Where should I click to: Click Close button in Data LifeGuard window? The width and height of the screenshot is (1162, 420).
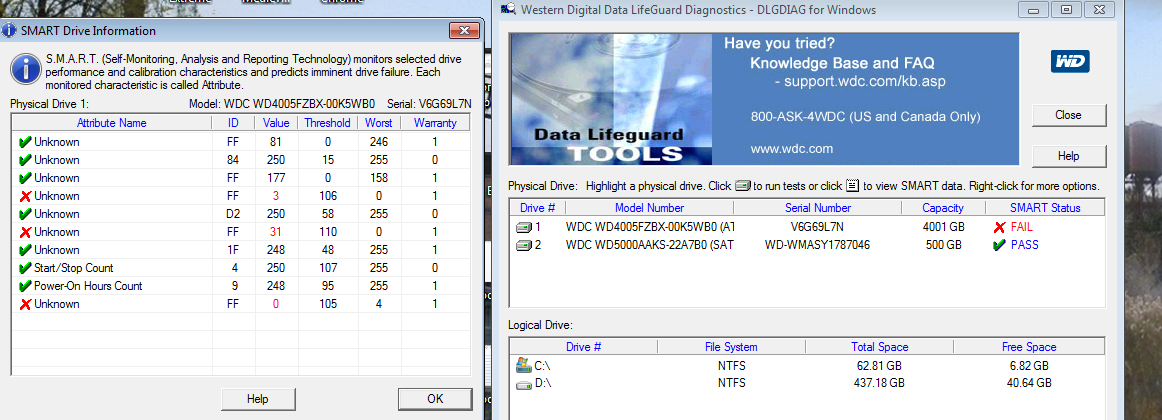point(1068,115)
